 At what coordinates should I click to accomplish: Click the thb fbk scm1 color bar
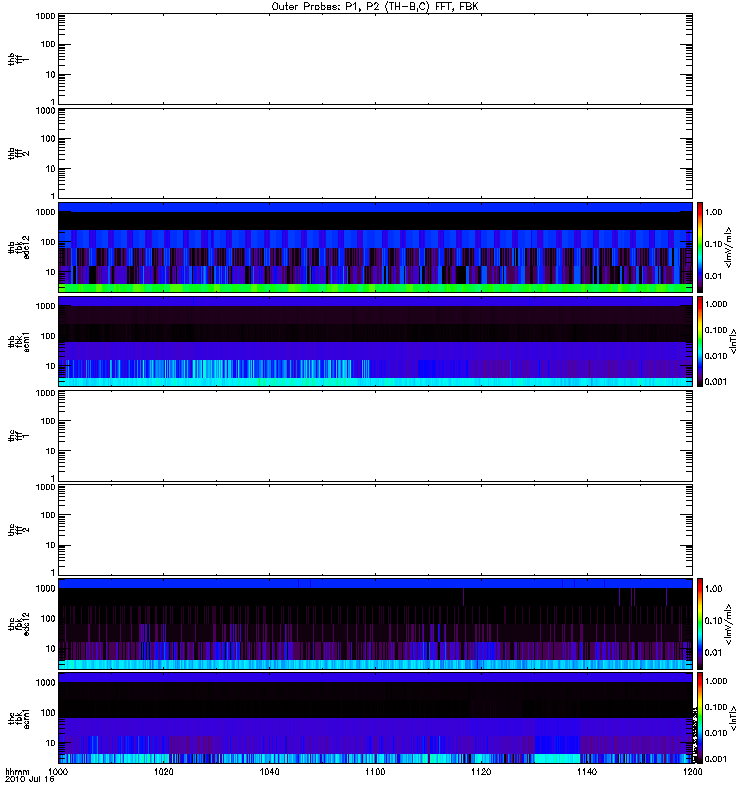tap(700, 341)
